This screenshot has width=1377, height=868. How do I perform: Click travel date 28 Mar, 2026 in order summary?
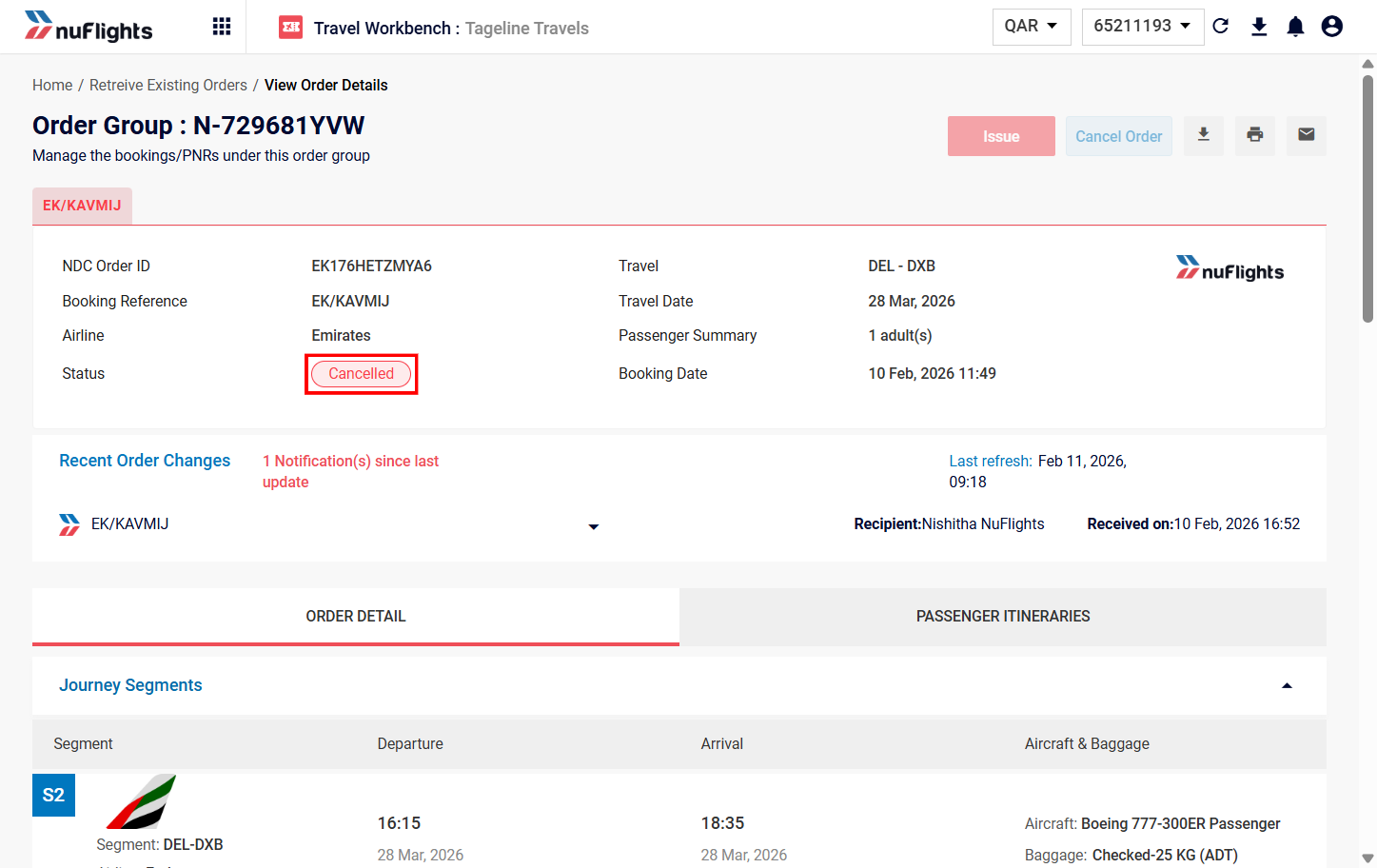[912, 302]
